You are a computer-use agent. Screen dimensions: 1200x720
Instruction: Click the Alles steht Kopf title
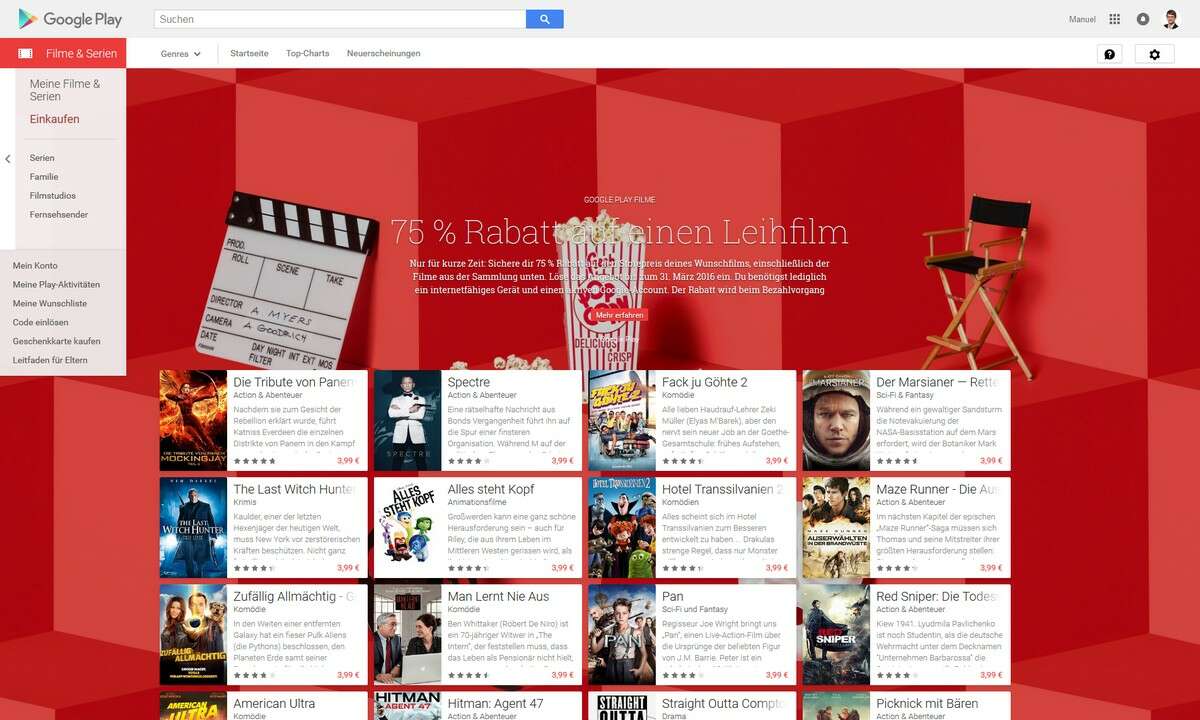point(491,489)
